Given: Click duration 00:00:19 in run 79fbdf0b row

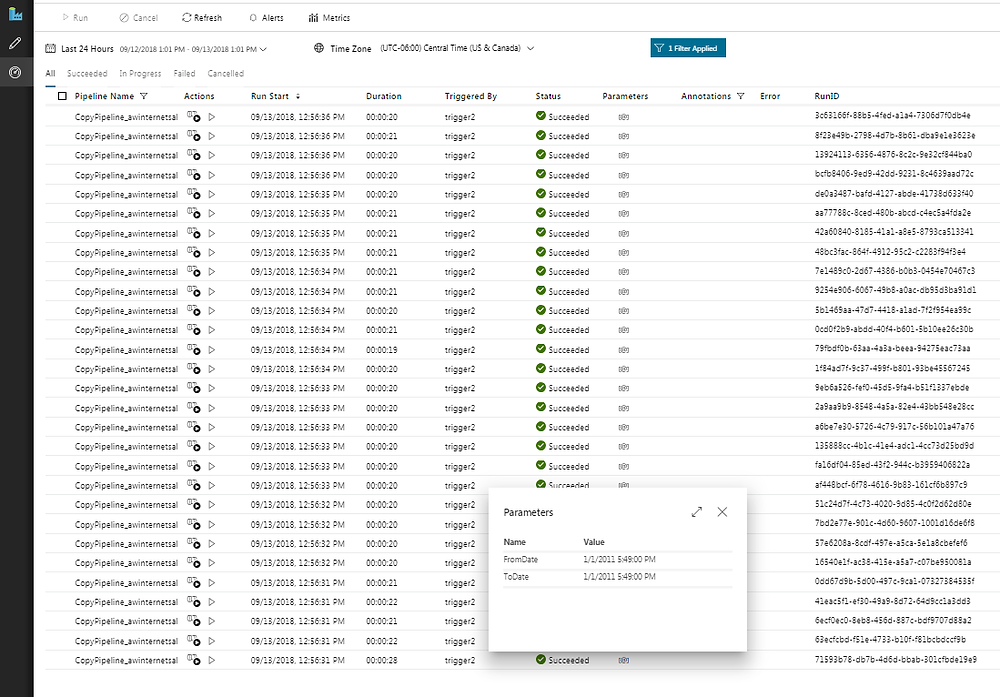Looking at the screenshot, I should (x=381, y=350).
